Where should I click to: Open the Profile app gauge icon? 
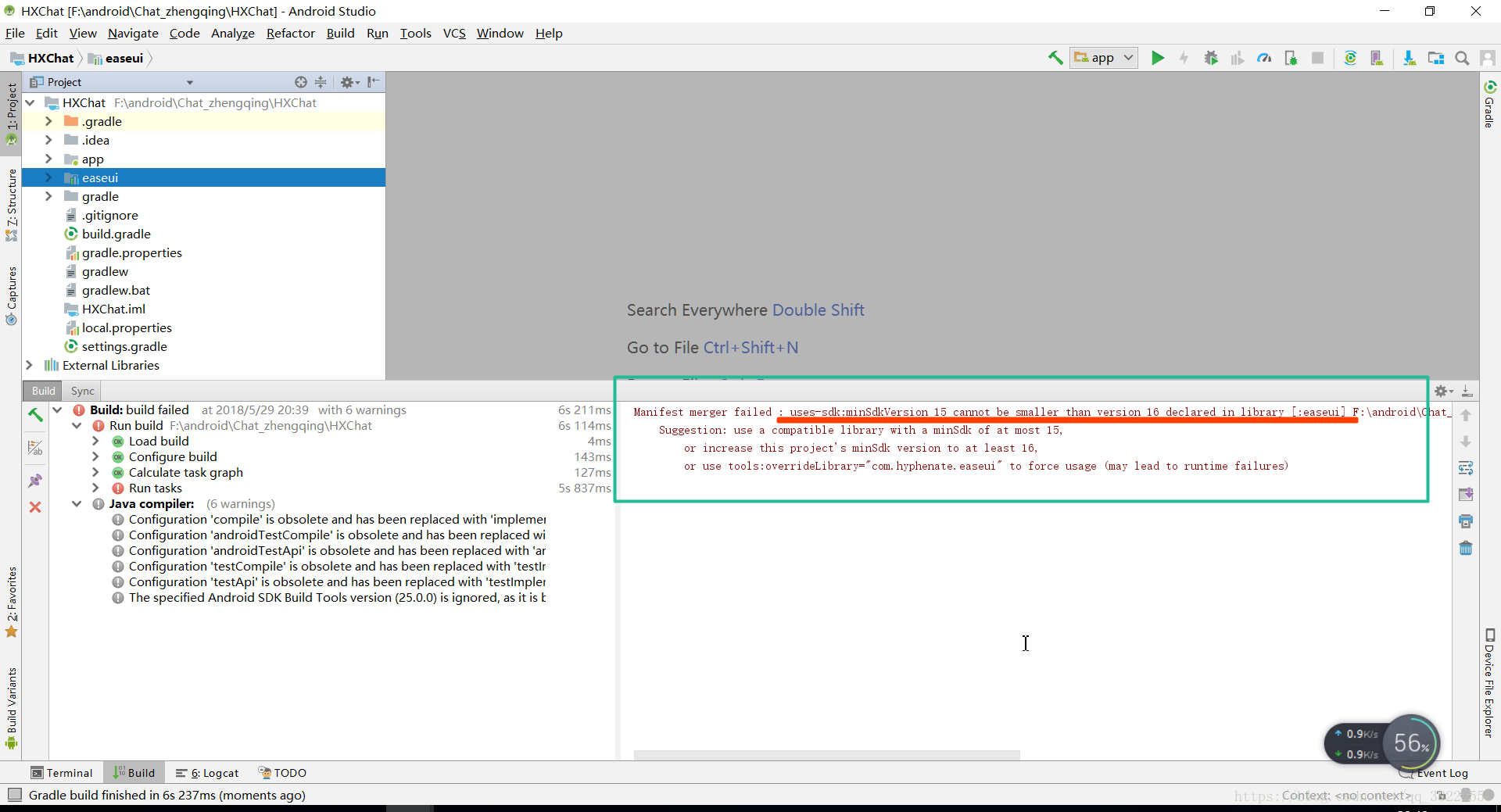pyautogui.click(x=1264, y=58)
